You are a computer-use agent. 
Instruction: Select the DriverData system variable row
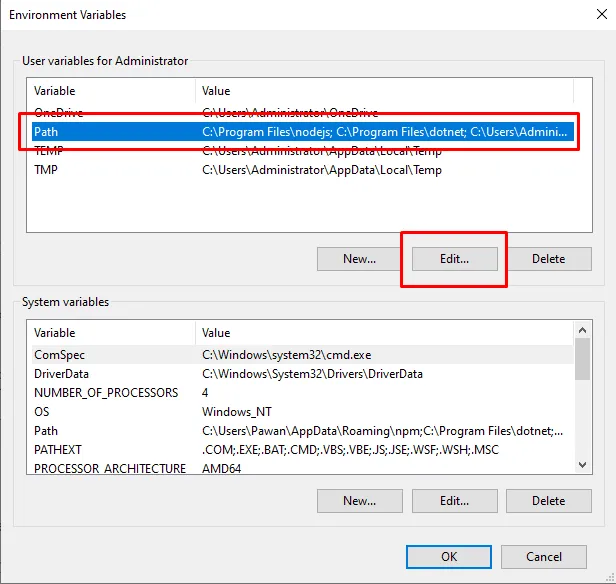[302, 373]
